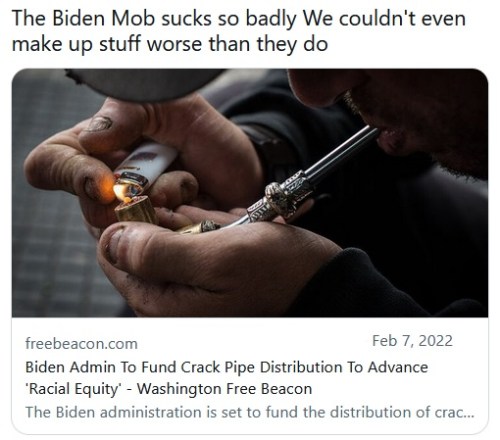The width and height of the screenshot is (500, 440).
Task: Click the 'Racial Equity' phrase in headline
Action: click(74, 389)
